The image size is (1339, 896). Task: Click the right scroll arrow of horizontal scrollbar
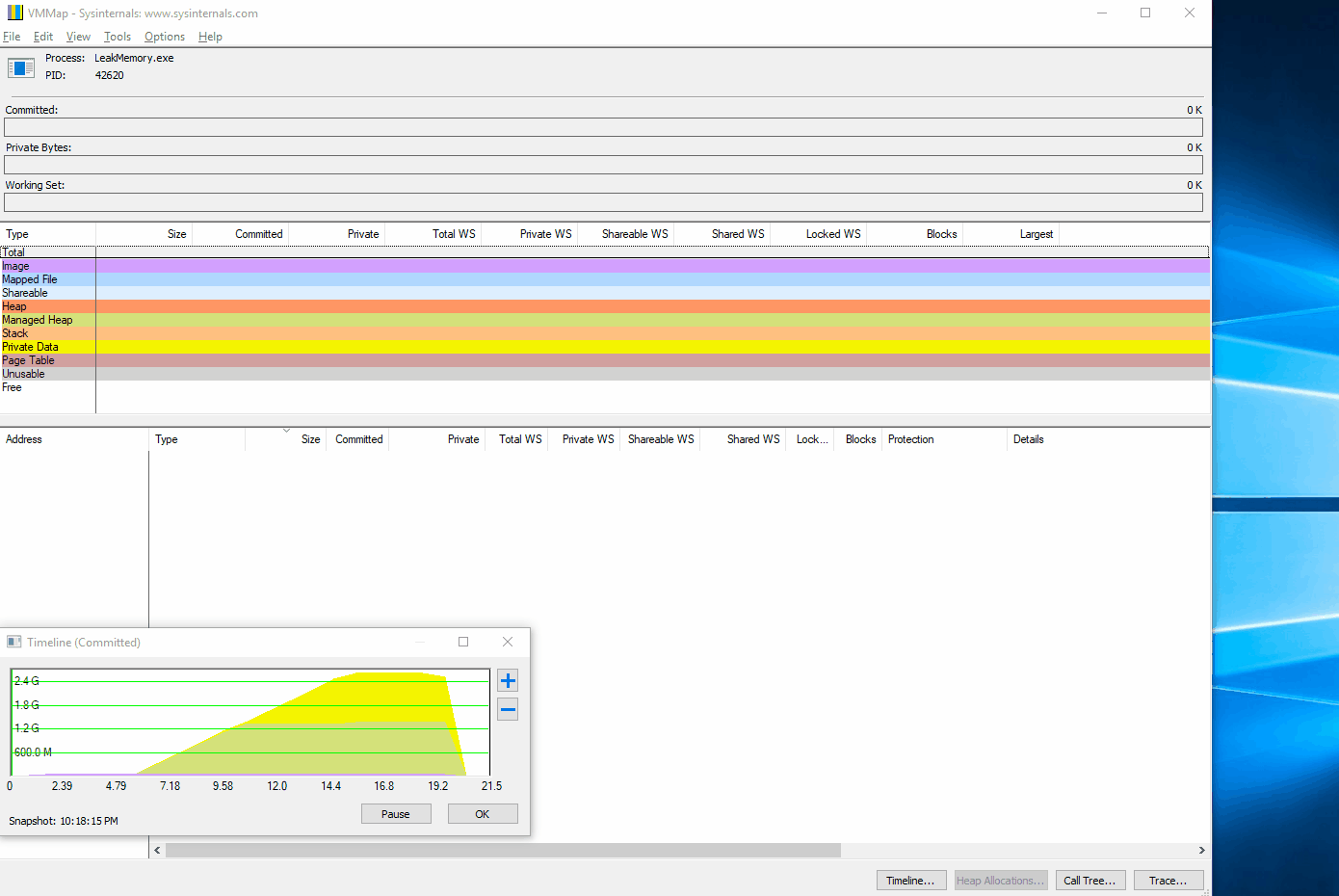click(1201, 851)
